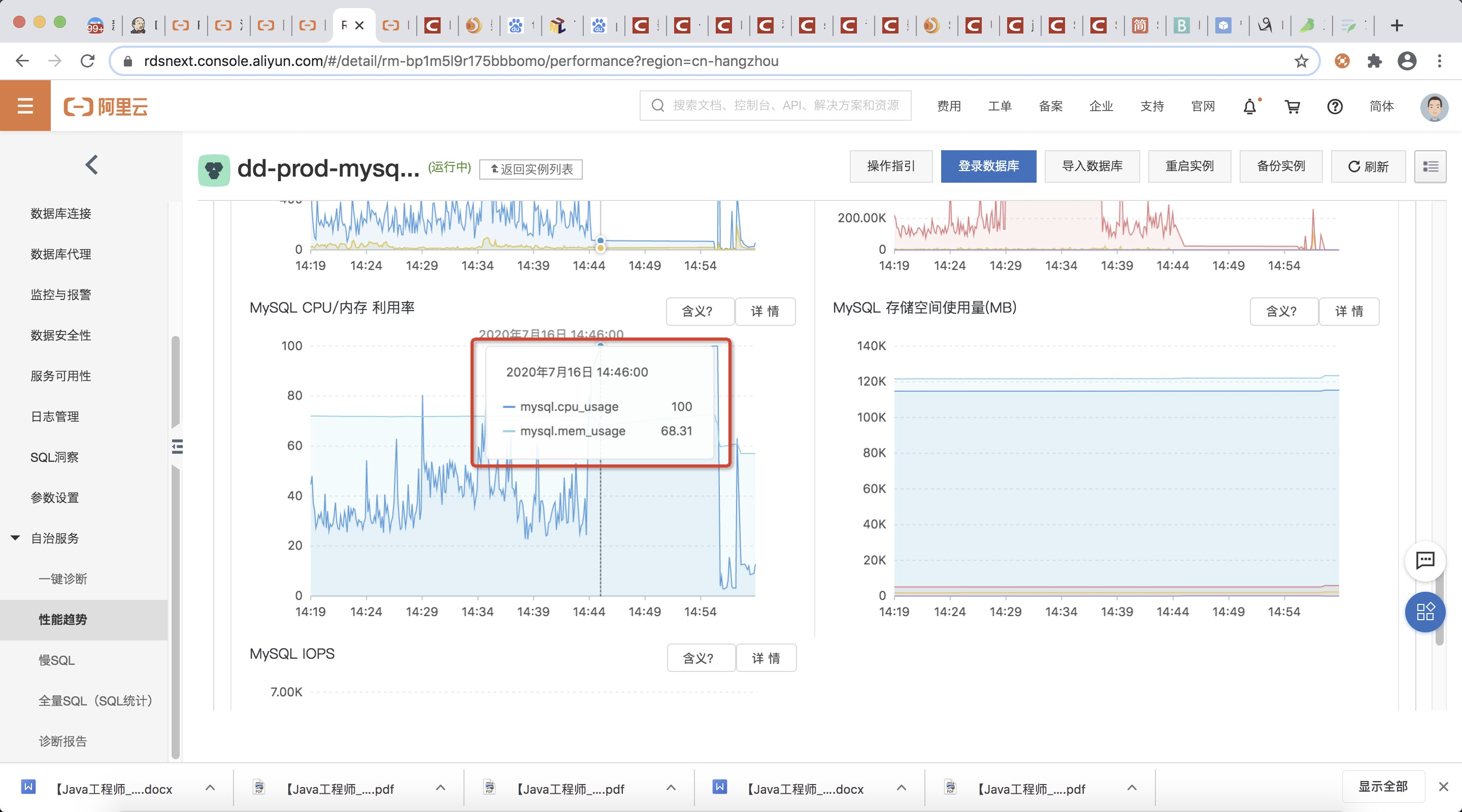Viewport: 1462px width, 812px height.
Task: Open the hamburger menu beside the Aliyun logo
Action: [x=25, y=106]
